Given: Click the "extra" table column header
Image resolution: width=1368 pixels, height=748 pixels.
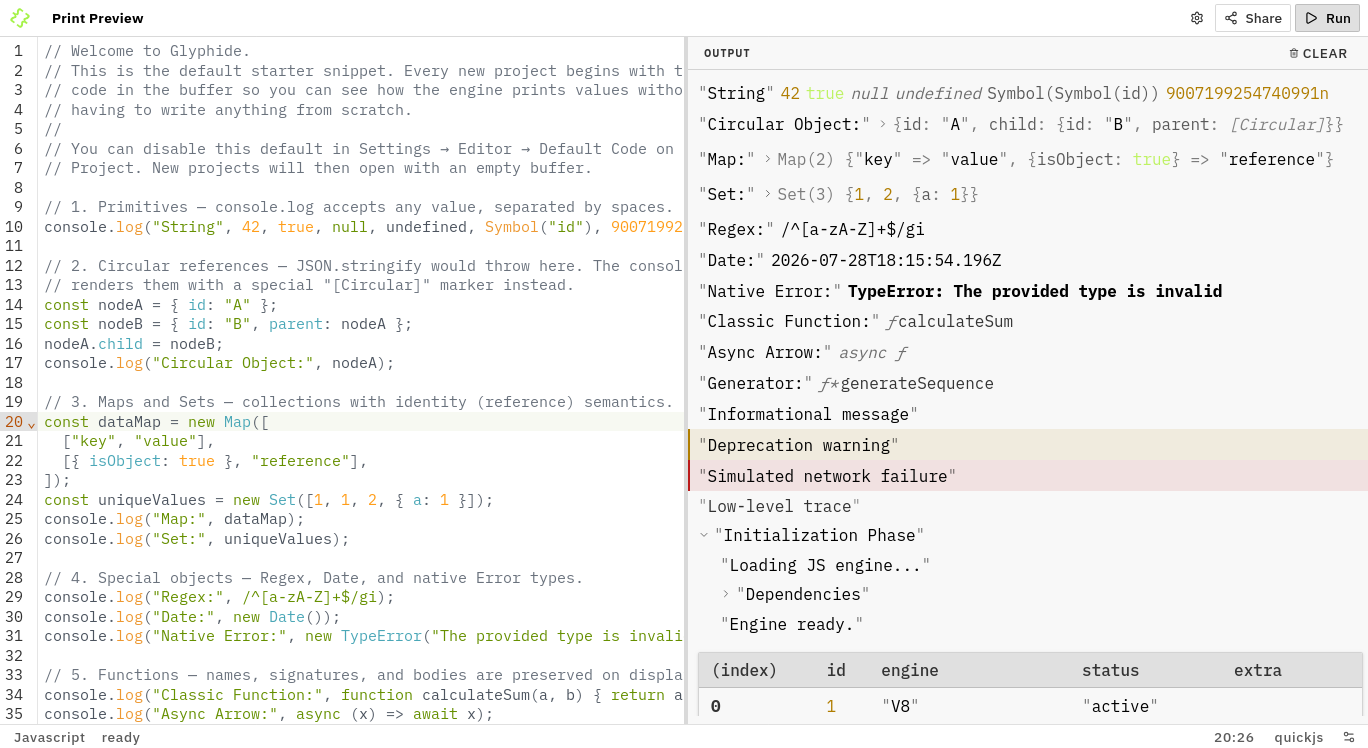Looking at the screenshot, I should pyautogui.click(x=1258, y=670).
